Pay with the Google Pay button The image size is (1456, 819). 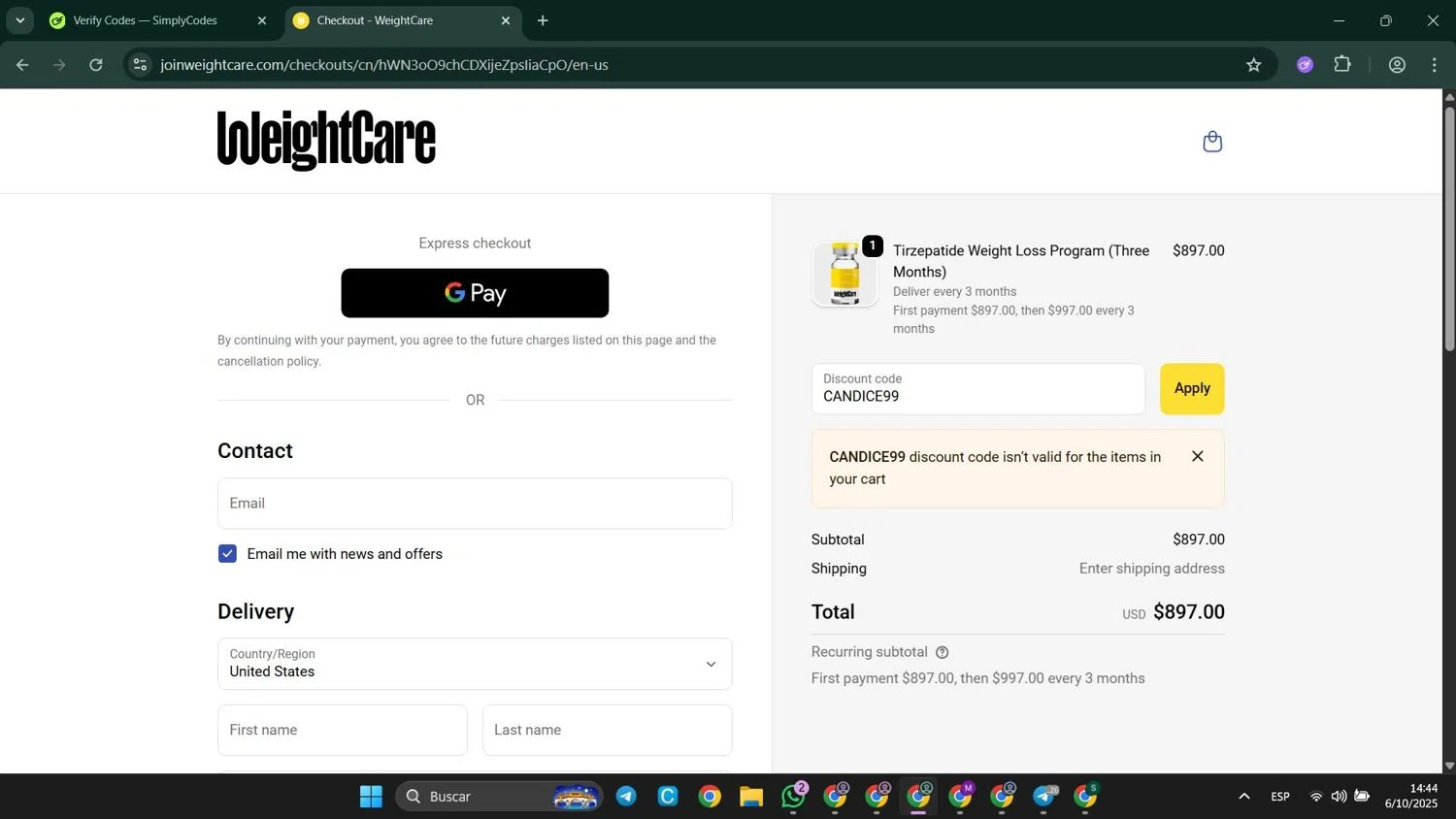tap(475, 293)
